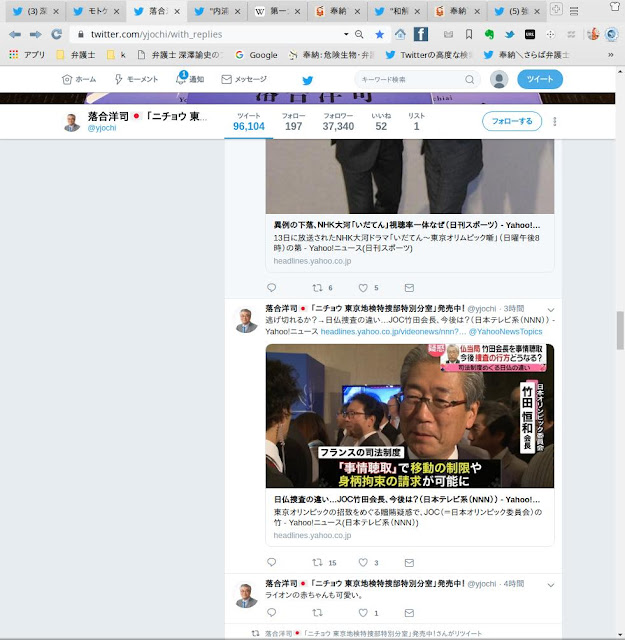The height and width of the screenshot is (640, 625).
Task: Open zoom magnifier icon in address bar
Action: pyautogui.click(x=359, y=35)
